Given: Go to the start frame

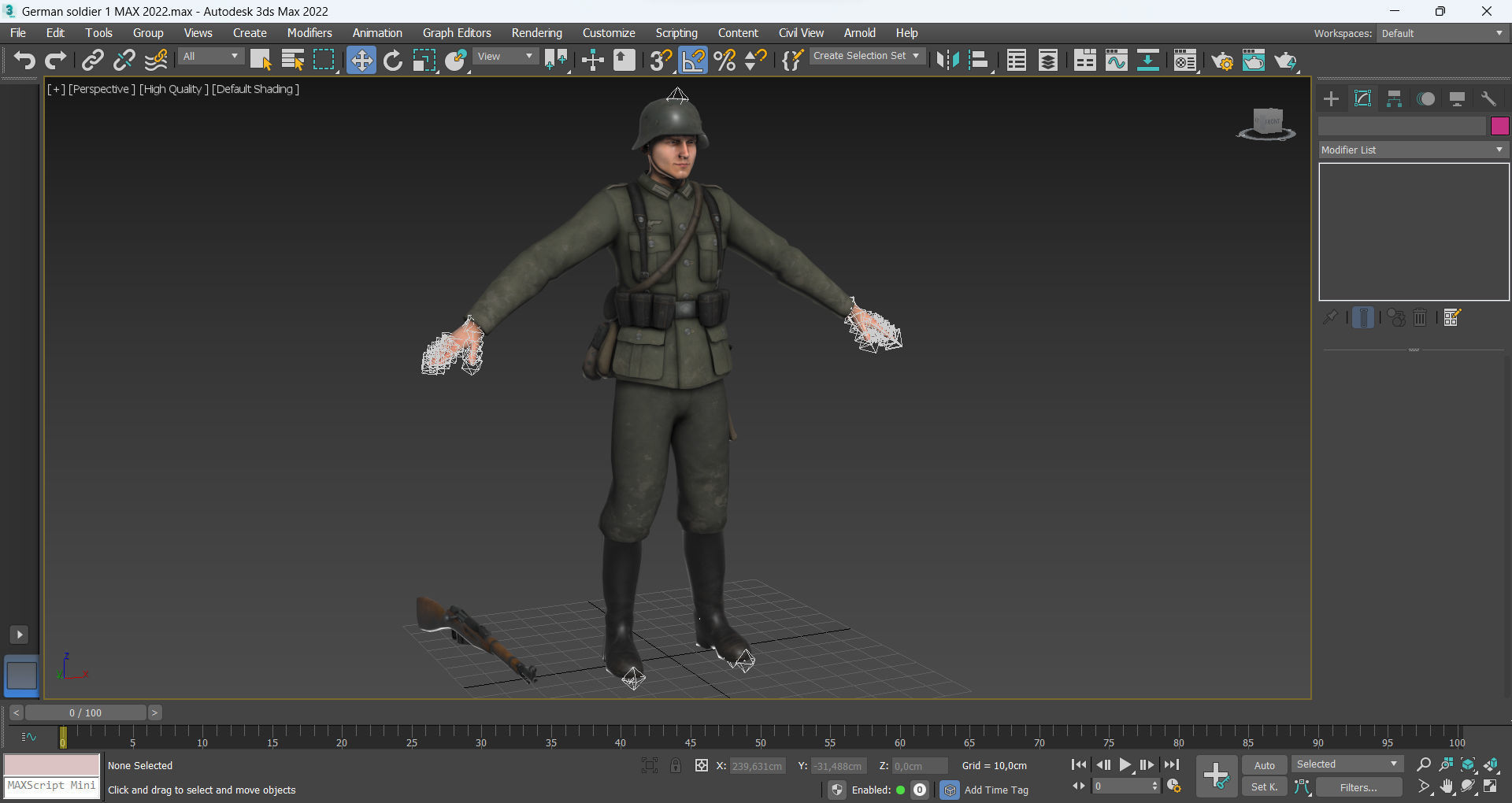Looking at the screenshot, I should [1079, 764].
